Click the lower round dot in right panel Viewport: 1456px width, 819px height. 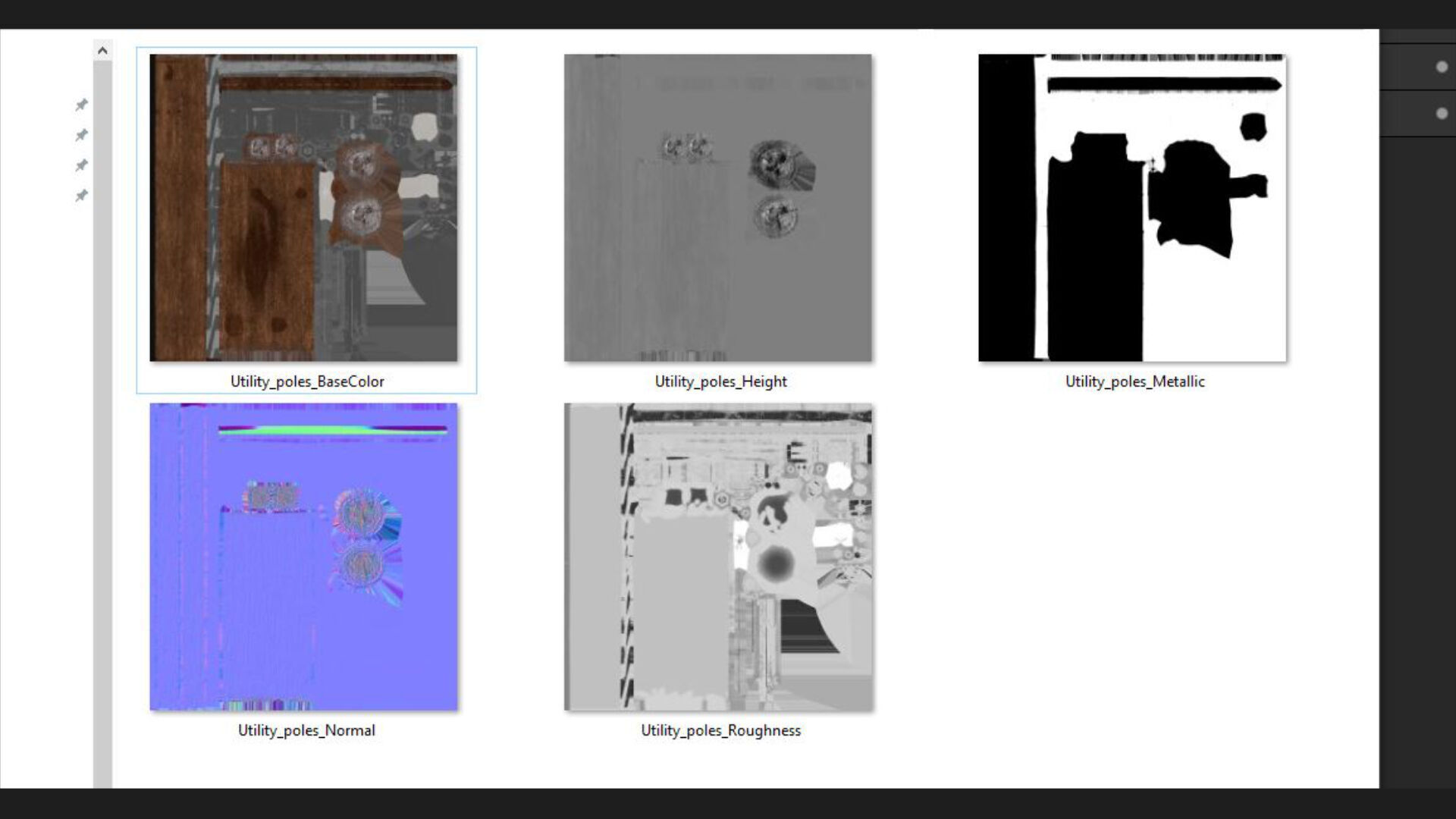tap(1442, 114)
